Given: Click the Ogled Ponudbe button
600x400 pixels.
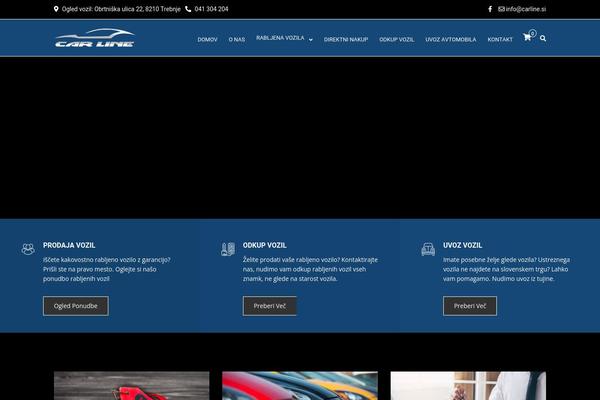Looking at the screenshot, I should [76, 306].
